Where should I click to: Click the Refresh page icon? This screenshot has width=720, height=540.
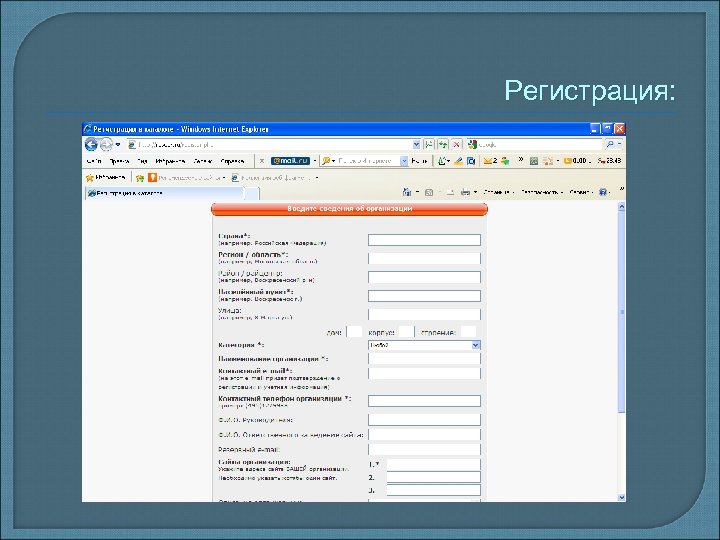[x=443, y=145]
